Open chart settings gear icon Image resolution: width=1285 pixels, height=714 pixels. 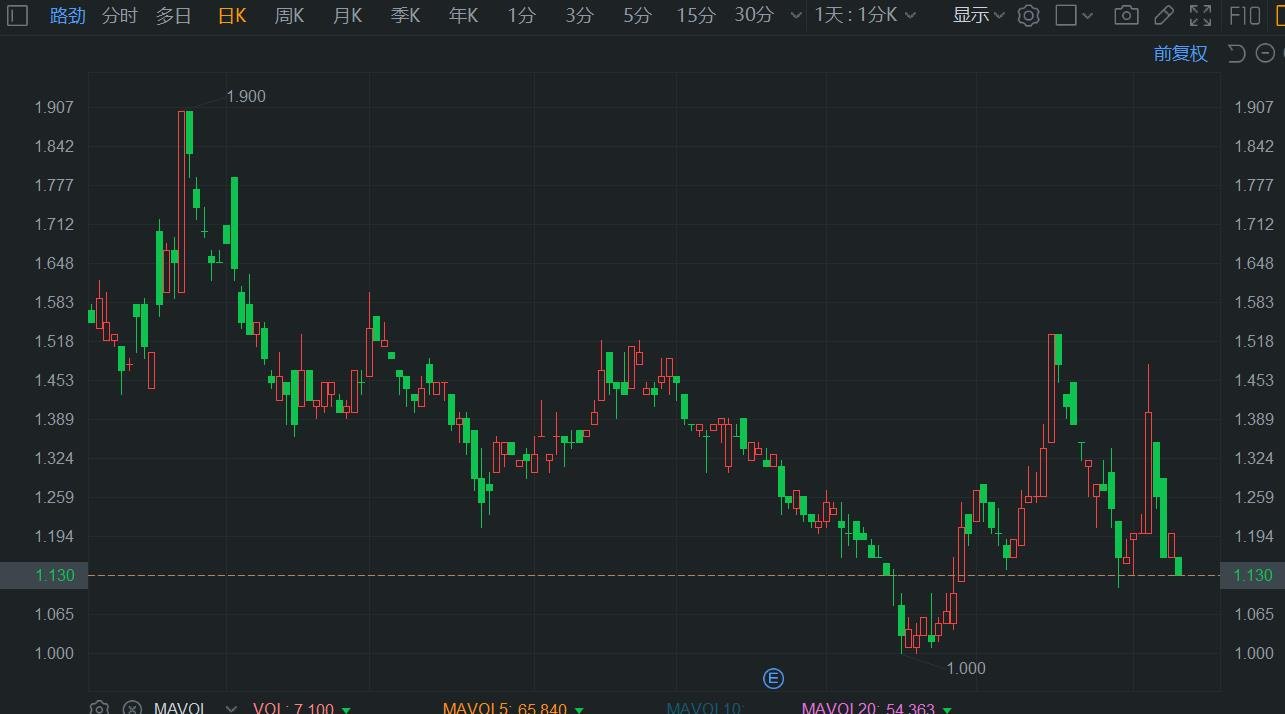(1028, 15)
